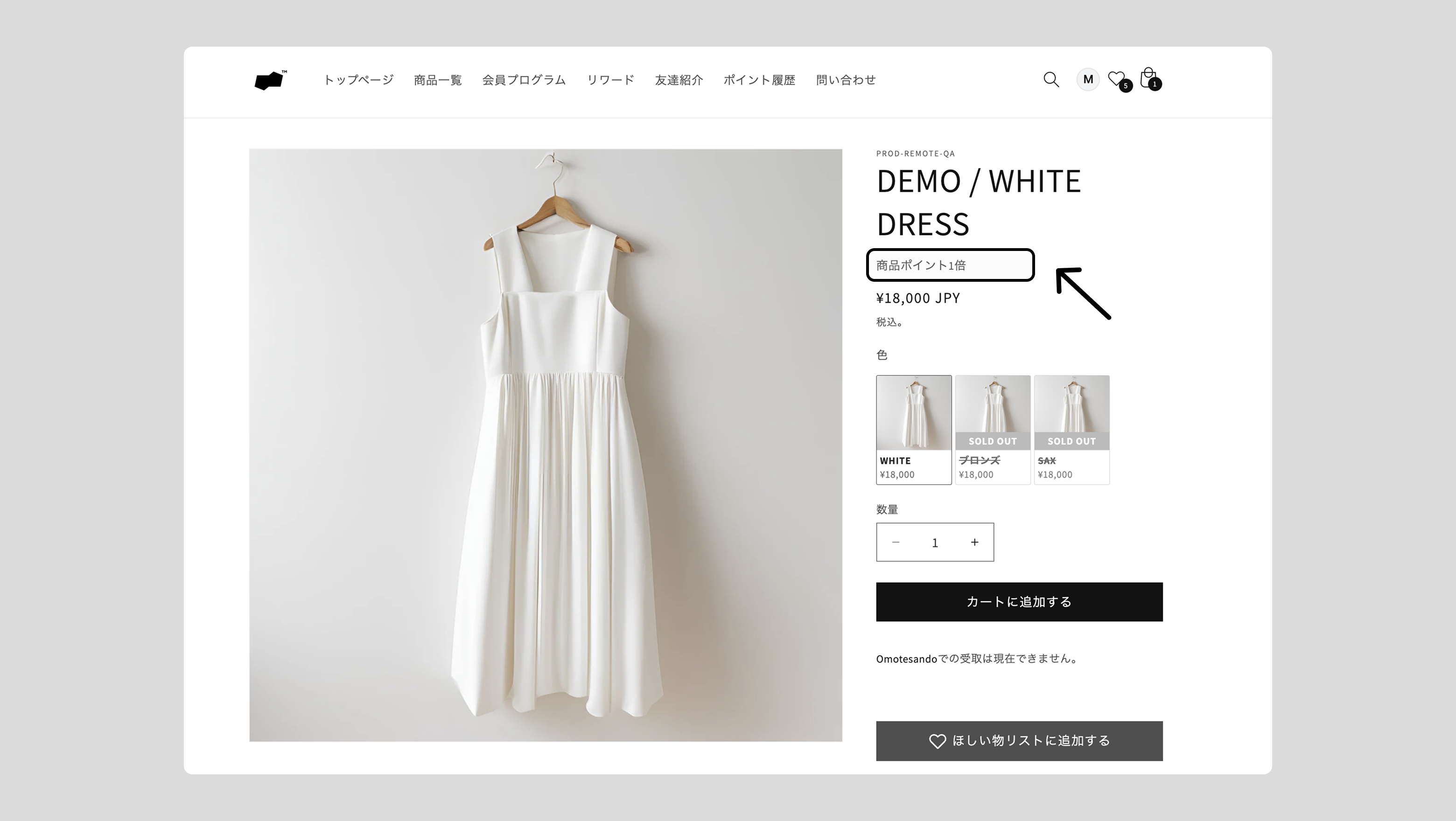Go to トップページ menu item

(x=358, y=80)
